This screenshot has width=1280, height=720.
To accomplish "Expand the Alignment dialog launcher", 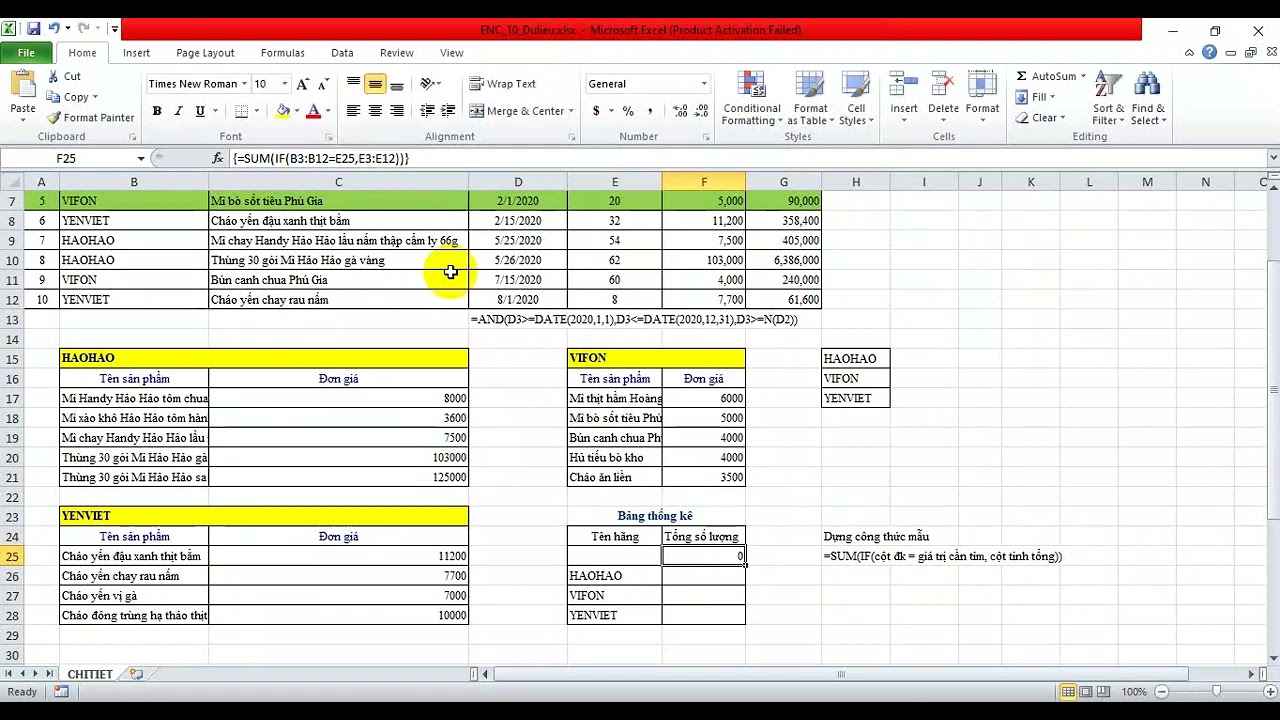I will coord(572,137).
